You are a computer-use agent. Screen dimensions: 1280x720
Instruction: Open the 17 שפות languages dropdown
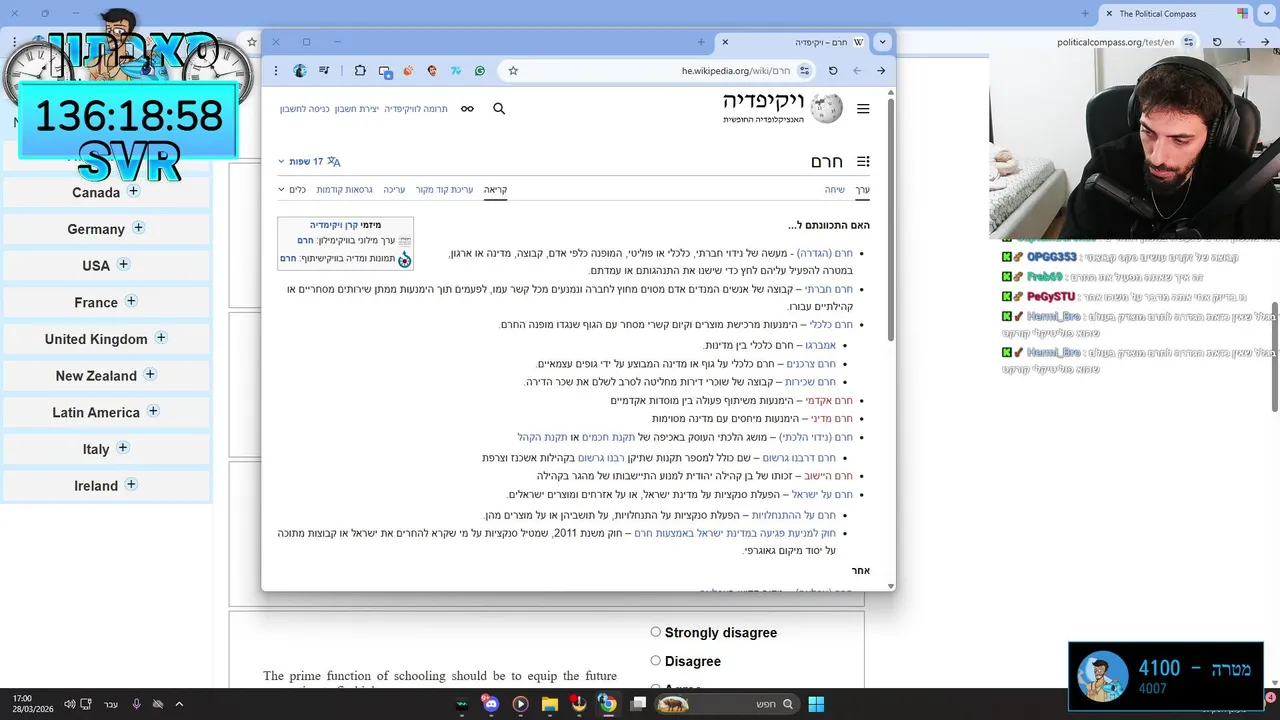(x=309, y=161)
